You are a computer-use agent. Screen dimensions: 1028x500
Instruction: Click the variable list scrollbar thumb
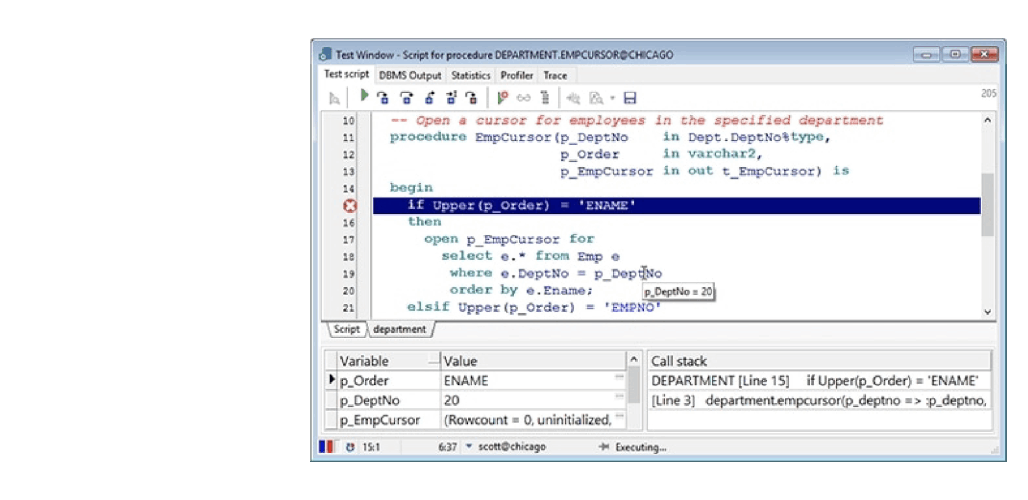pos(633,384)
